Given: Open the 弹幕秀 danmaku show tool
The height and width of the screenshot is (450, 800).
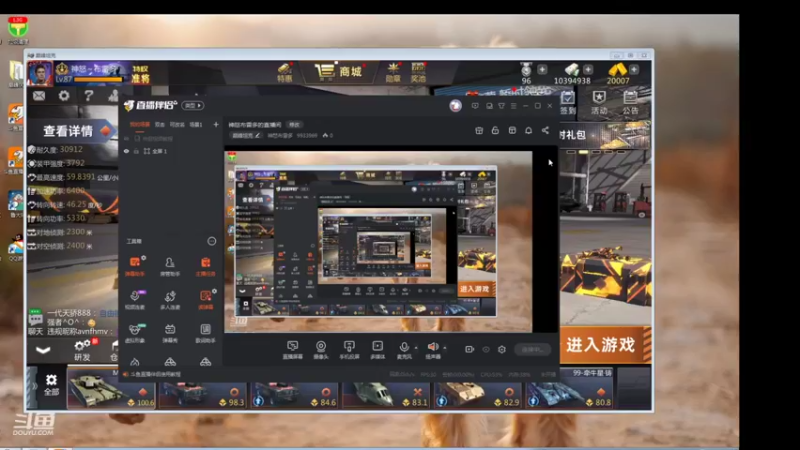Looking at the screenshot, I should 170,333.
